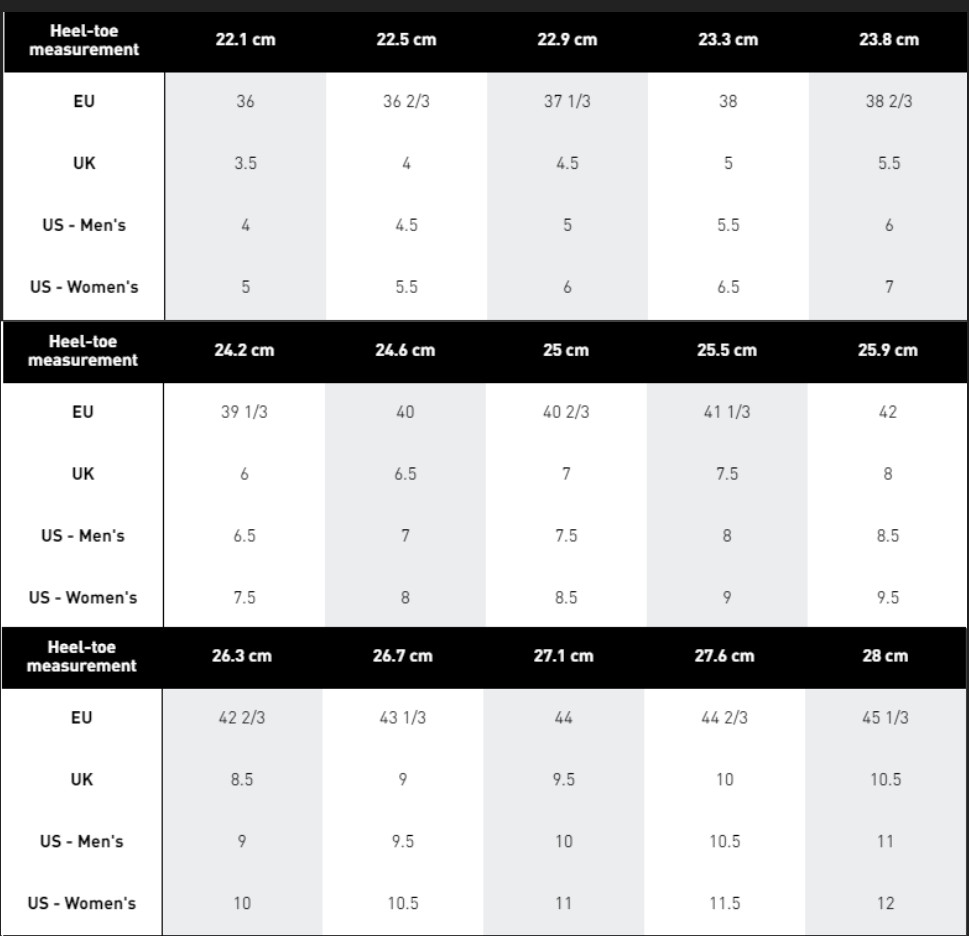Click the EU size 36 2/3 cell
This screenshot has height=936, width=969.
tap(406, 102)
